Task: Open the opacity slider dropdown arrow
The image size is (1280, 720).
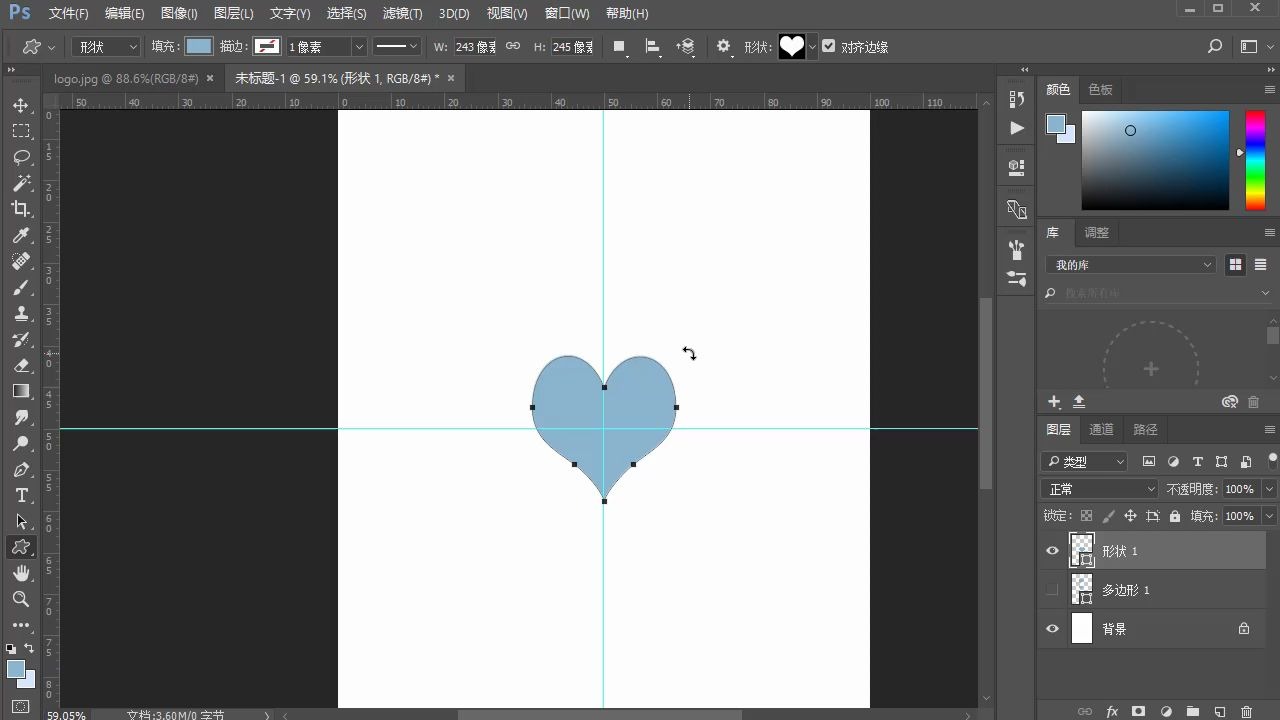Action: click(1270, 489)
